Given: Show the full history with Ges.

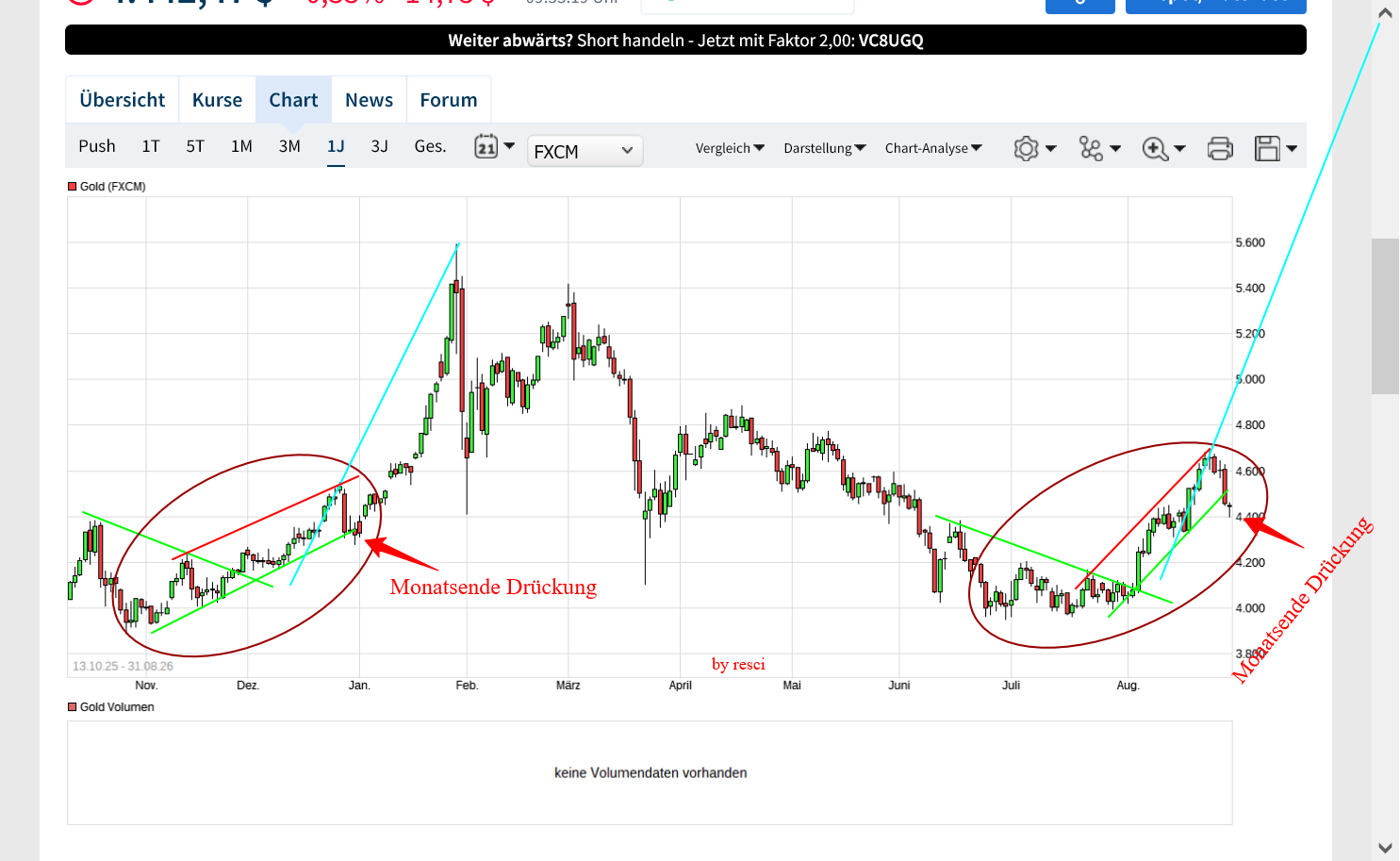Looking at the screenshot, I should (430, 146).
